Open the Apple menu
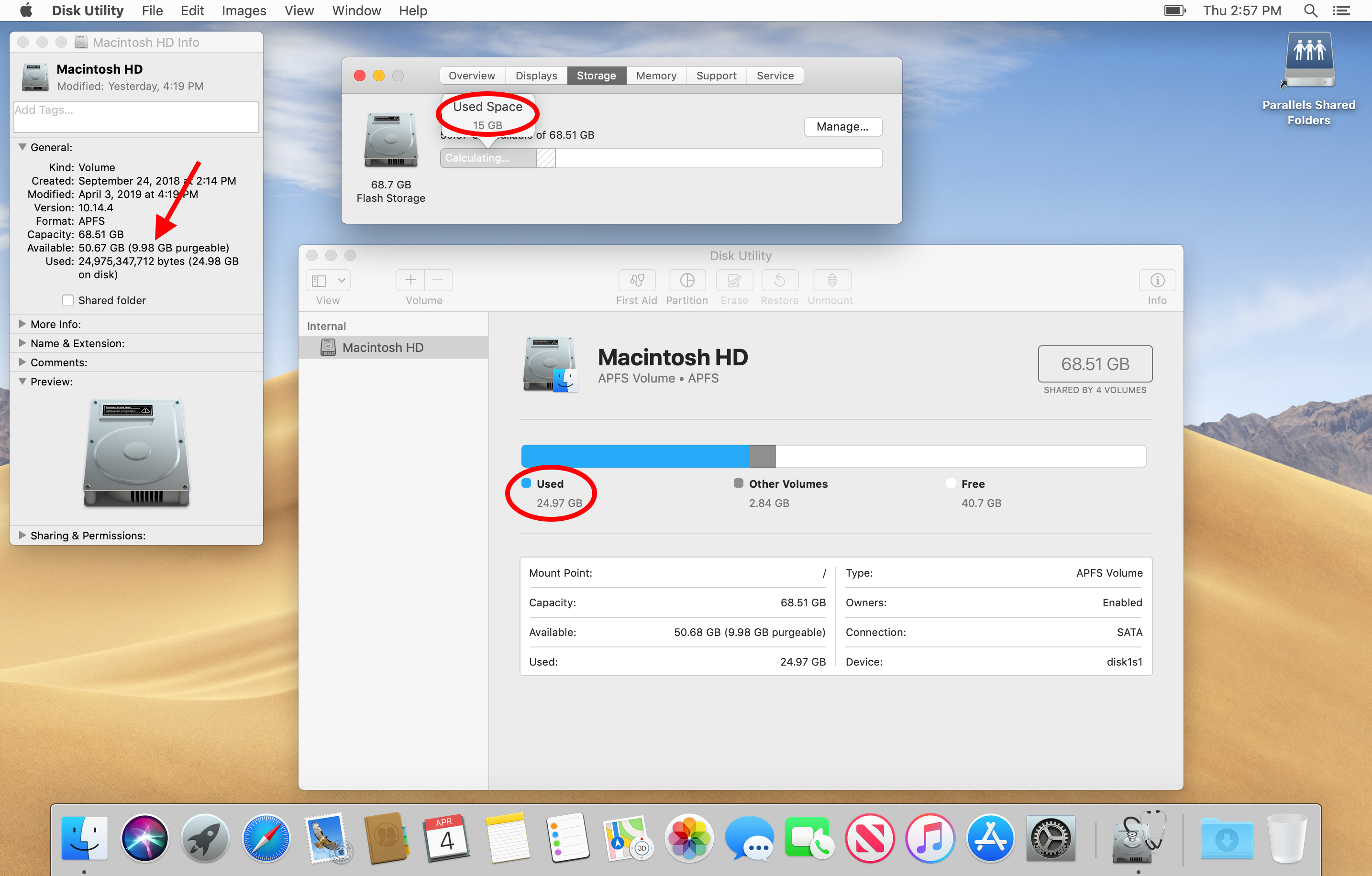The height and width of the screenshot is (876, 1372). click(26, 11)
